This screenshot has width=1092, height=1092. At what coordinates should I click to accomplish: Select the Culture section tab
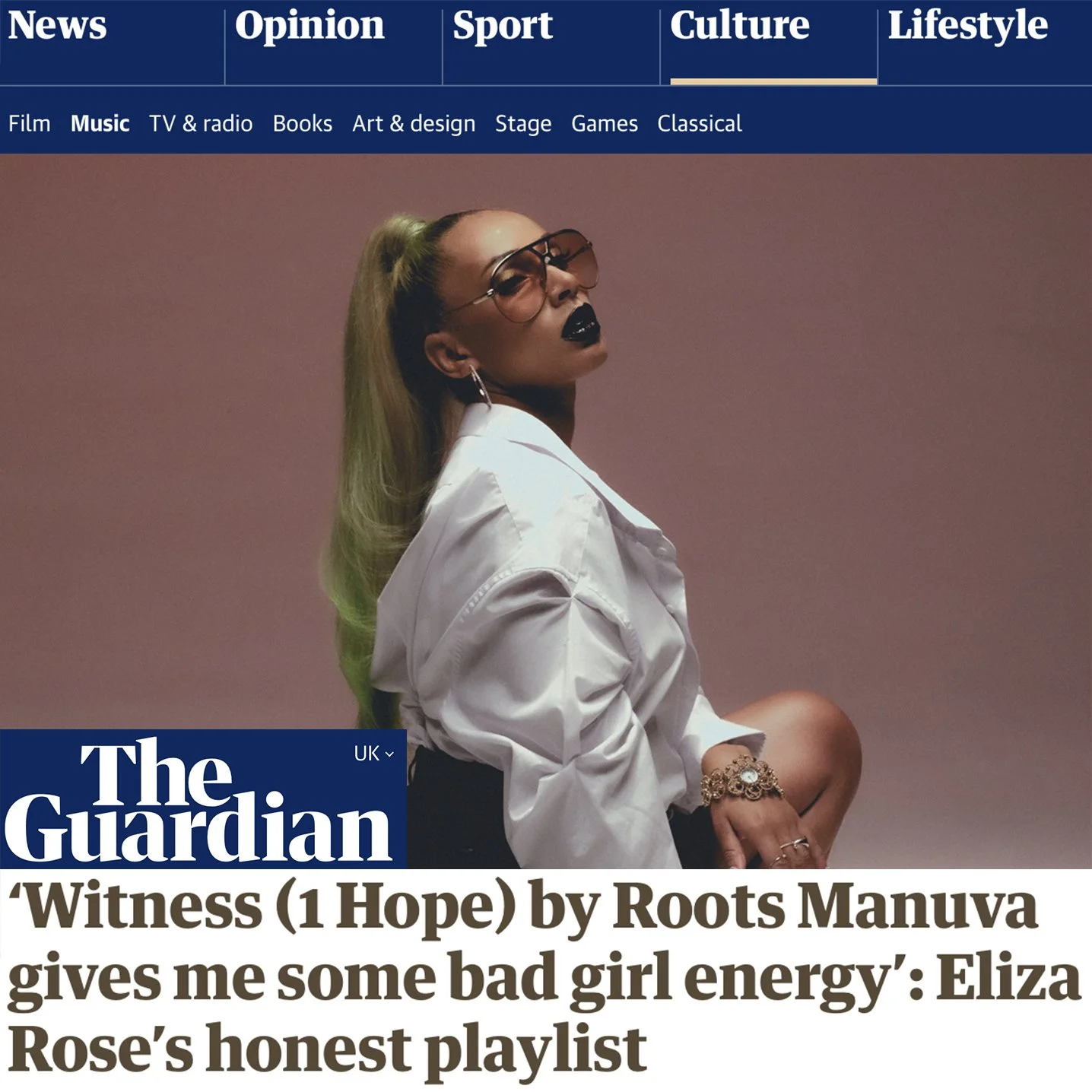pos(740,25)
